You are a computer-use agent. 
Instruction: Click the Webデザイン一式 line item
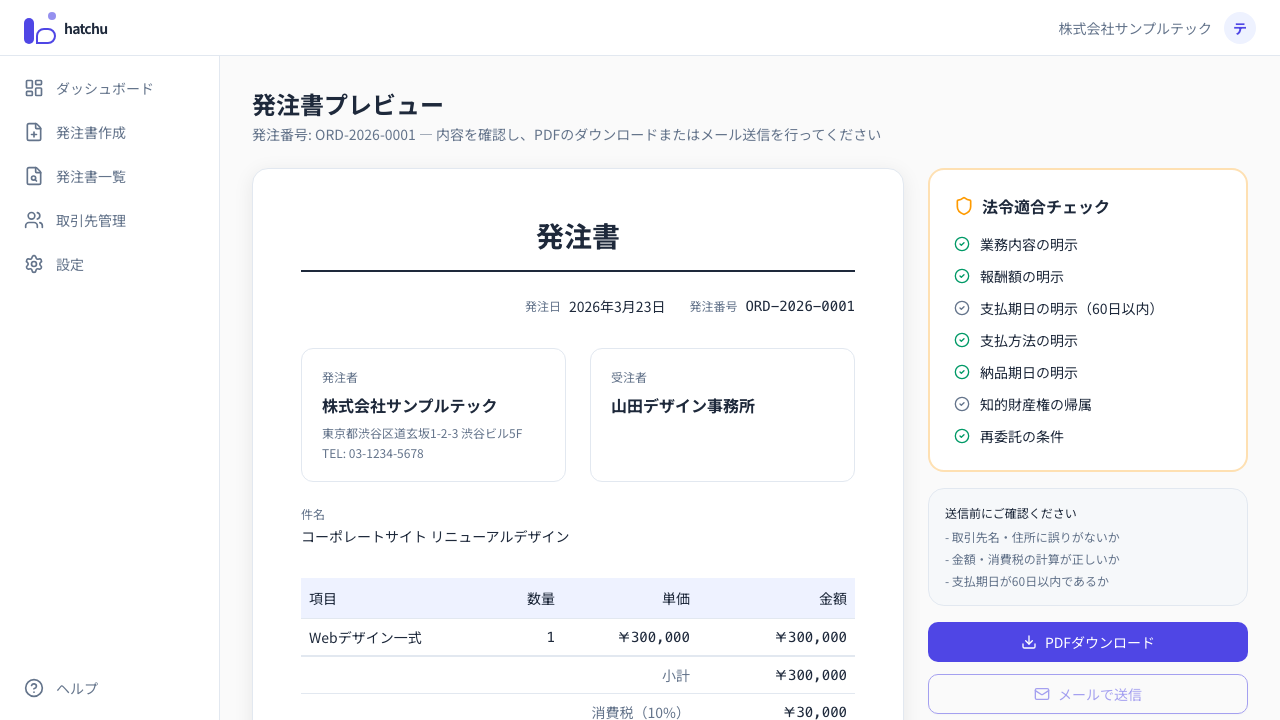coord(365,637)
